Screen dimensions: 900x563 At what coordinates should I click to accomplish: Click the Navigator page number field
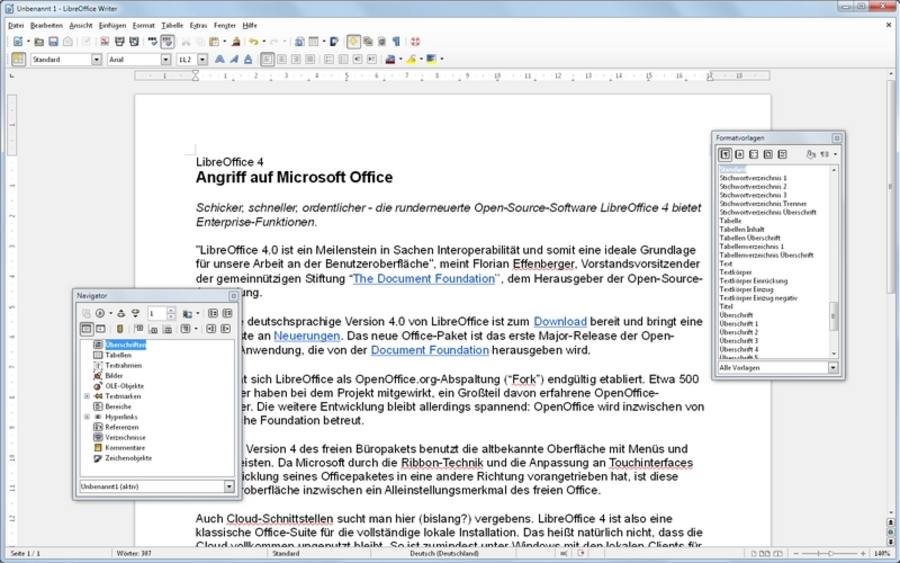tap(156, 313)
